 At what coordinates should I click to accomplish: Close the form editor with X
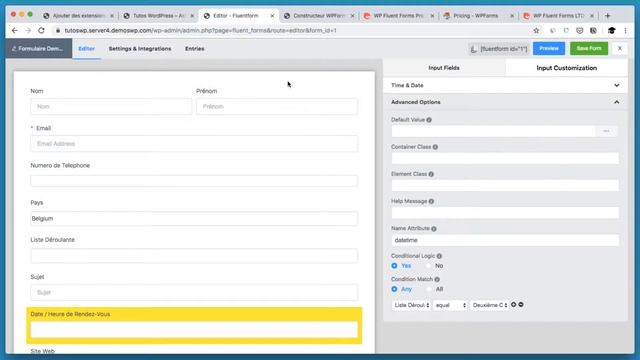coord(620,49)
